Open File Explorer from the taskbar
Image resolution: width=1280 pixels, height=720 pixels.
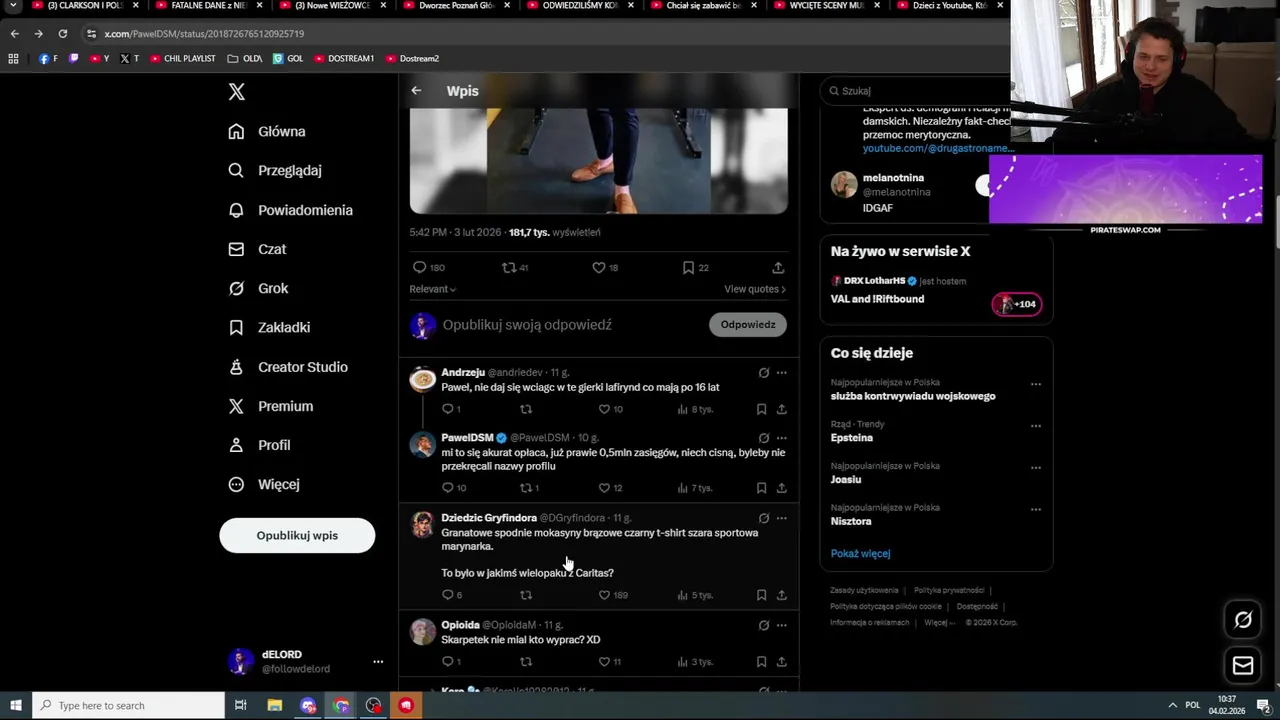(x=275, y=705)
